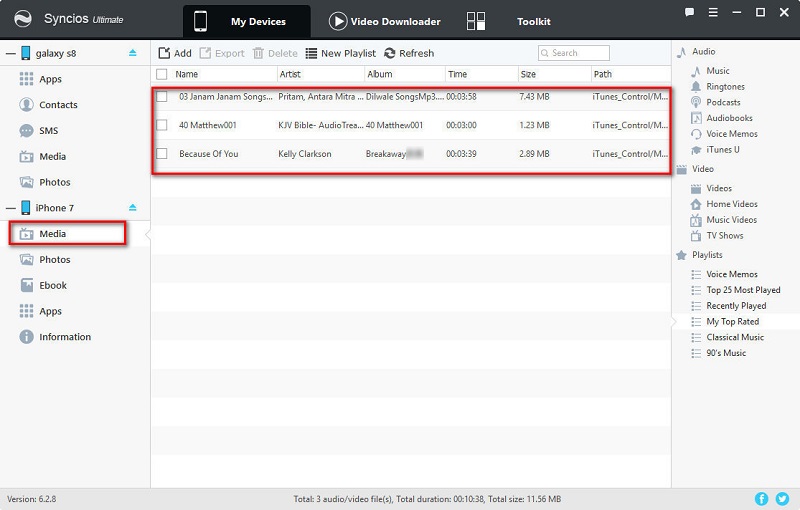Viewport: 800px width, 510px height.
Task: Open Photos under iPhone 7
Action: point(45,260)
